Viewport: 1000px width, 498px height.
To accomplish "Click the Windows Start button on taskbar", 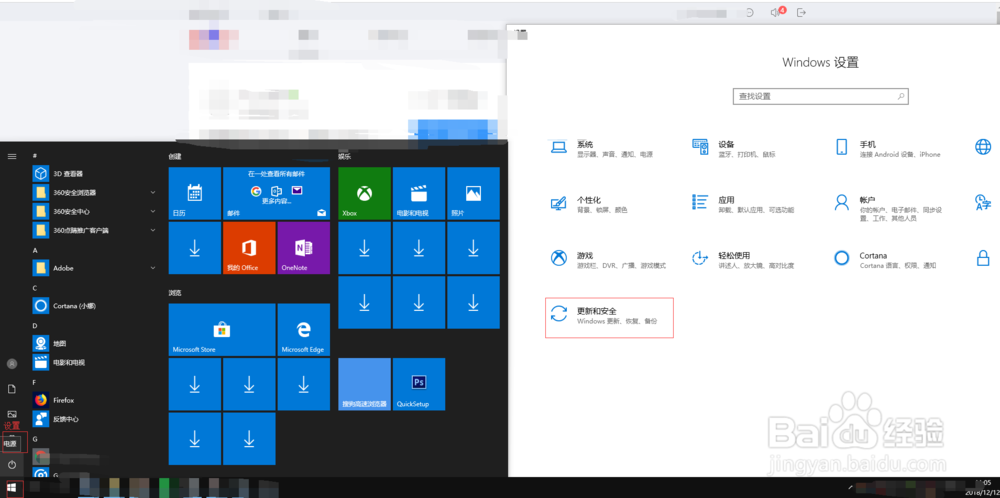I will point(11,488).
